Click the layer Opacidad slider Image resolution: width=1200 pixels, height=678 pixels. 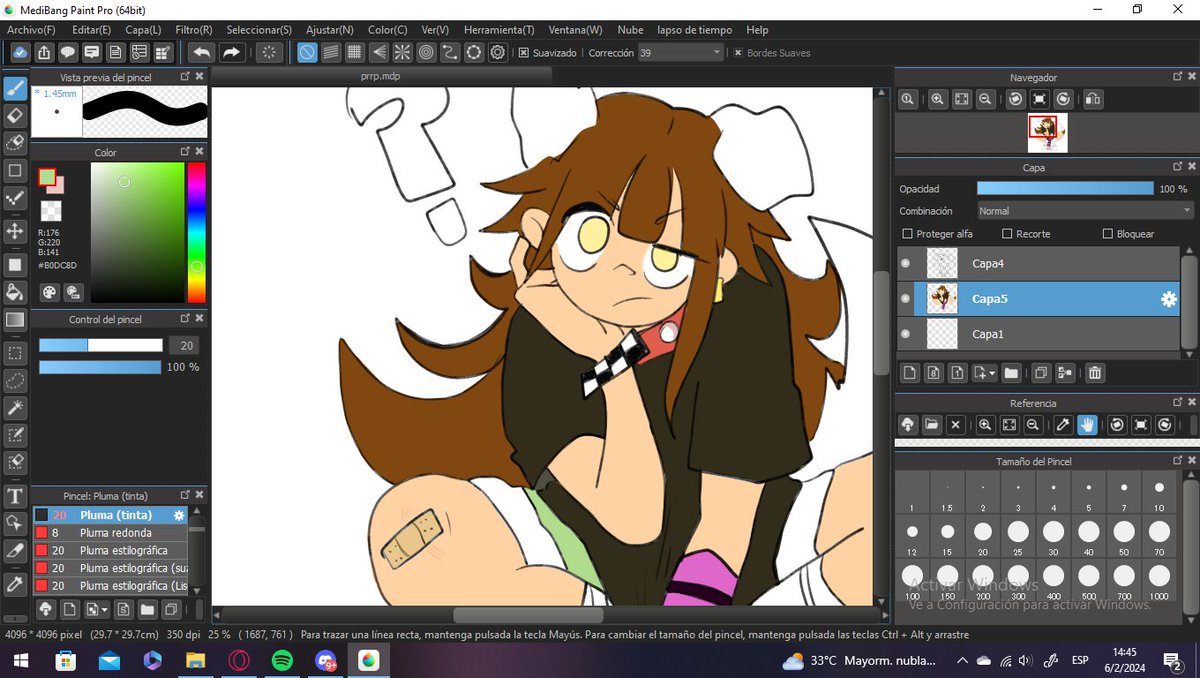pos(1065,188)
